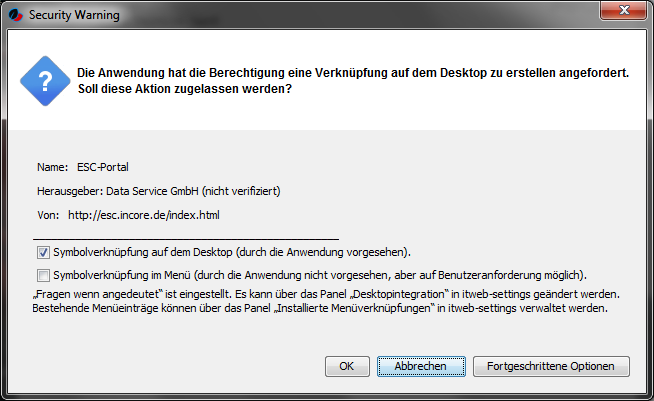654x401 pixels.
Task: Cancel with the Abbrechen button
Action: (x=421, y=366)
